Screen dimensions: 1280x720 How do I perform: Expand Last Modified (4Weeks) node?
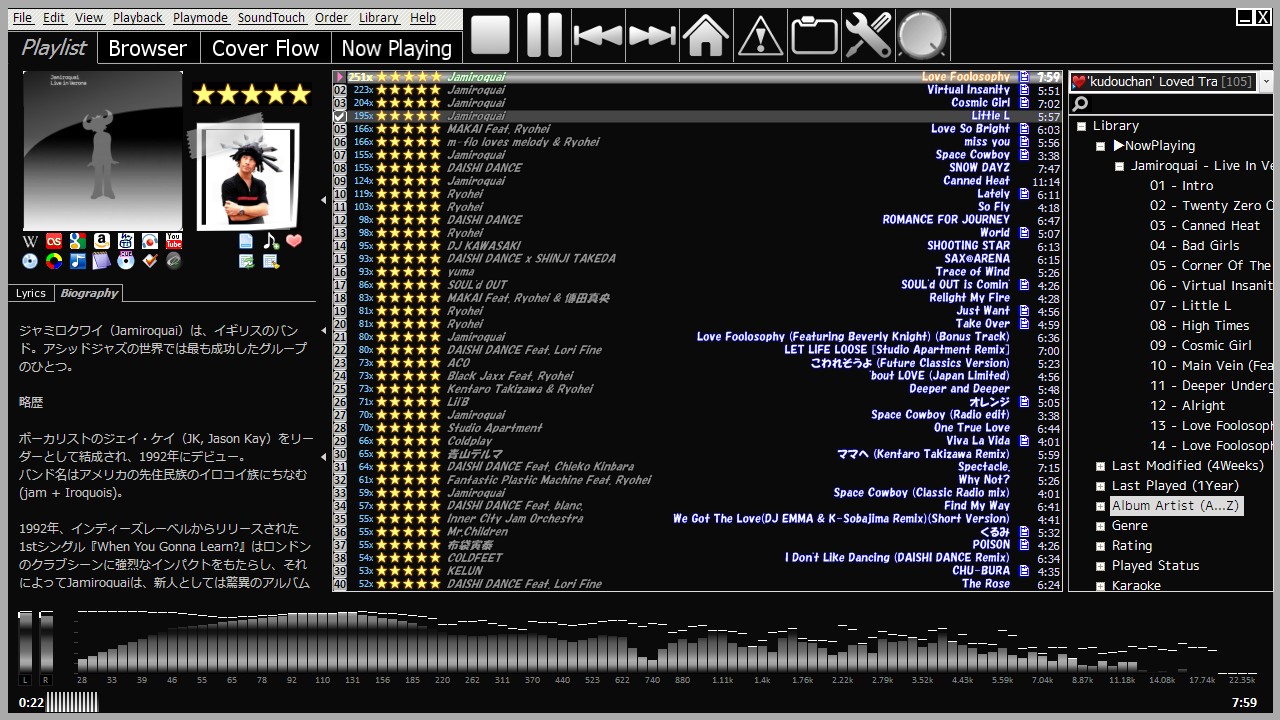click(x=1100, y=466)
